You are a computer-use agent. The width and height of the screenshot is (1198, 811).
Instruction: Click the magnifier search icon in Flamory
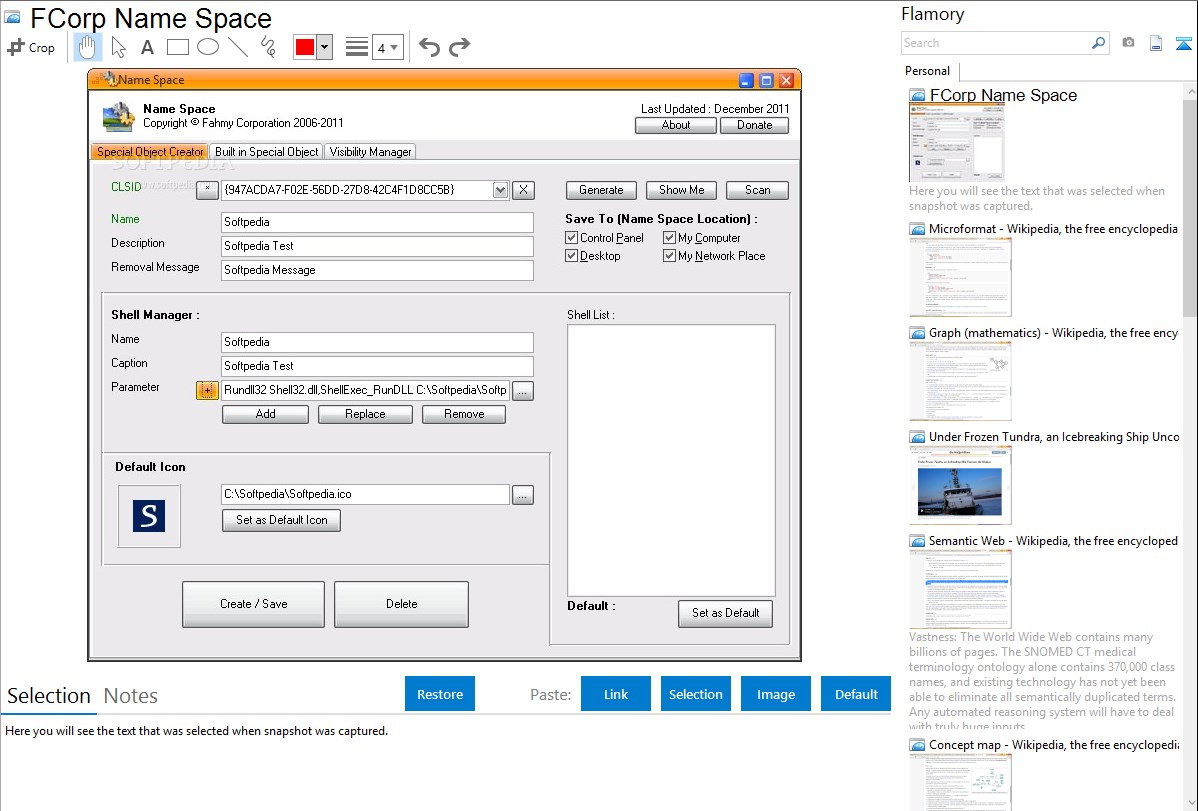pos(1098,43)
